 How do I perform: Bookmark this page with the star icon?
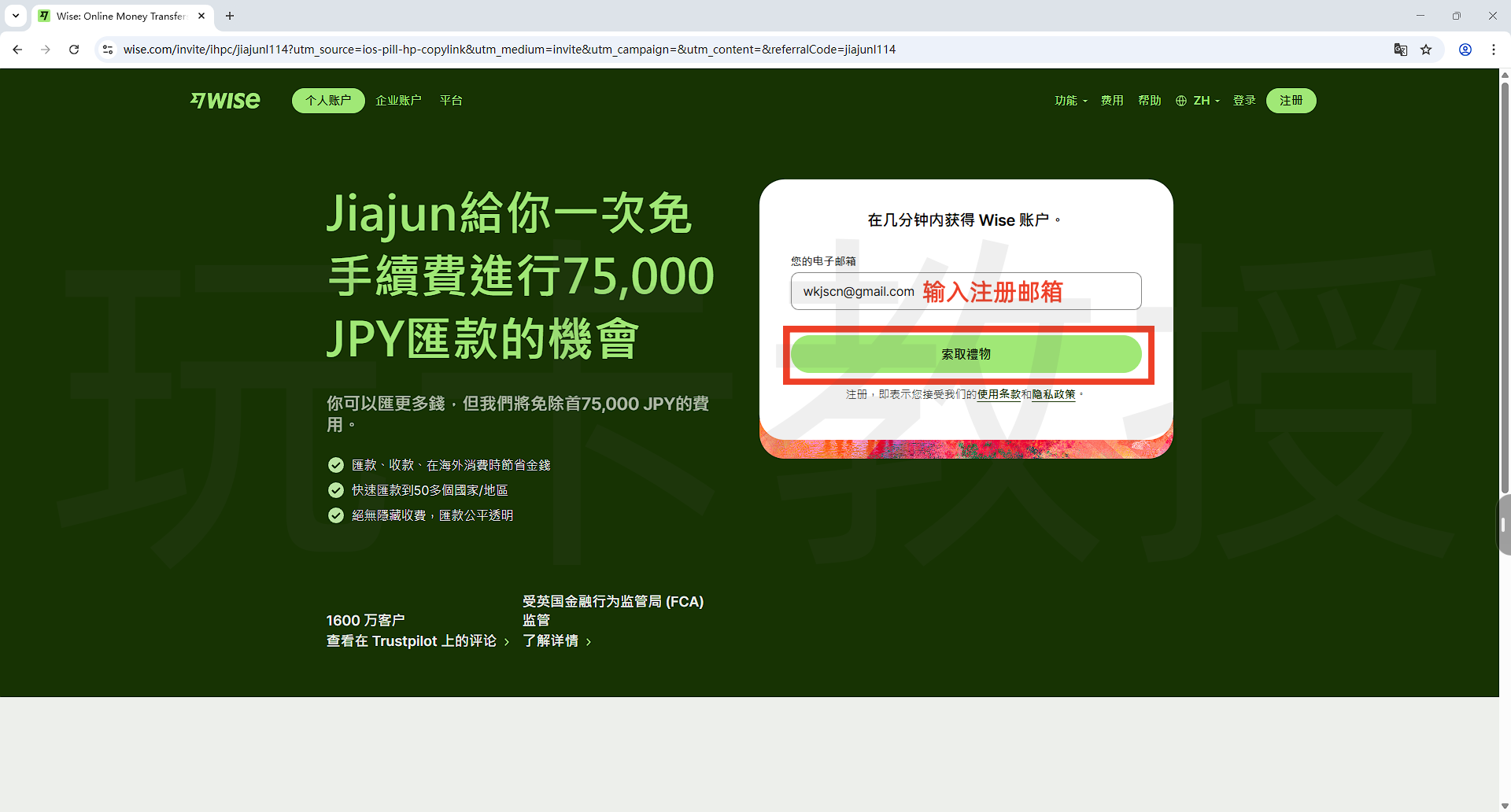tap(1426, 50)
